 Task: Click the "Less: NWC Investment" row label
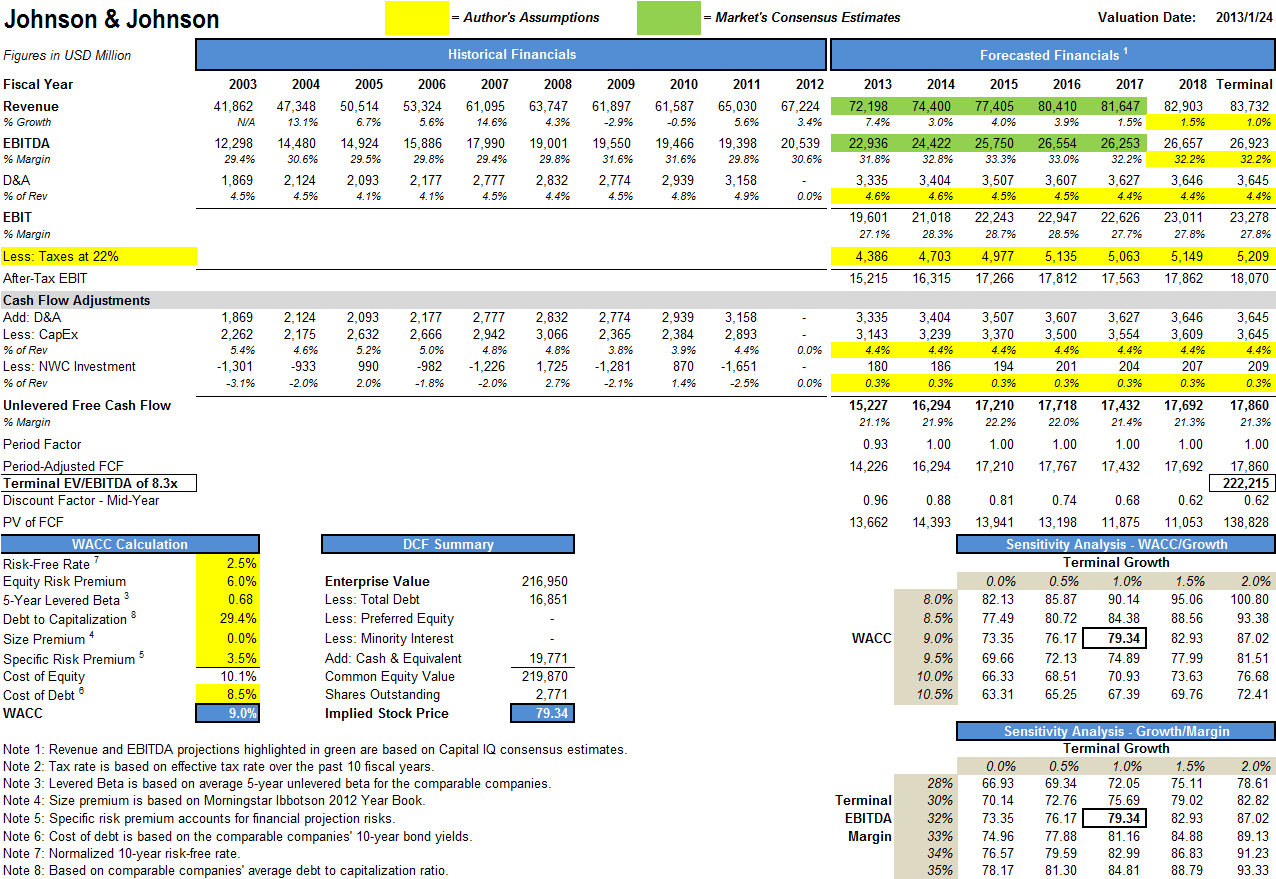coord(69,366)
